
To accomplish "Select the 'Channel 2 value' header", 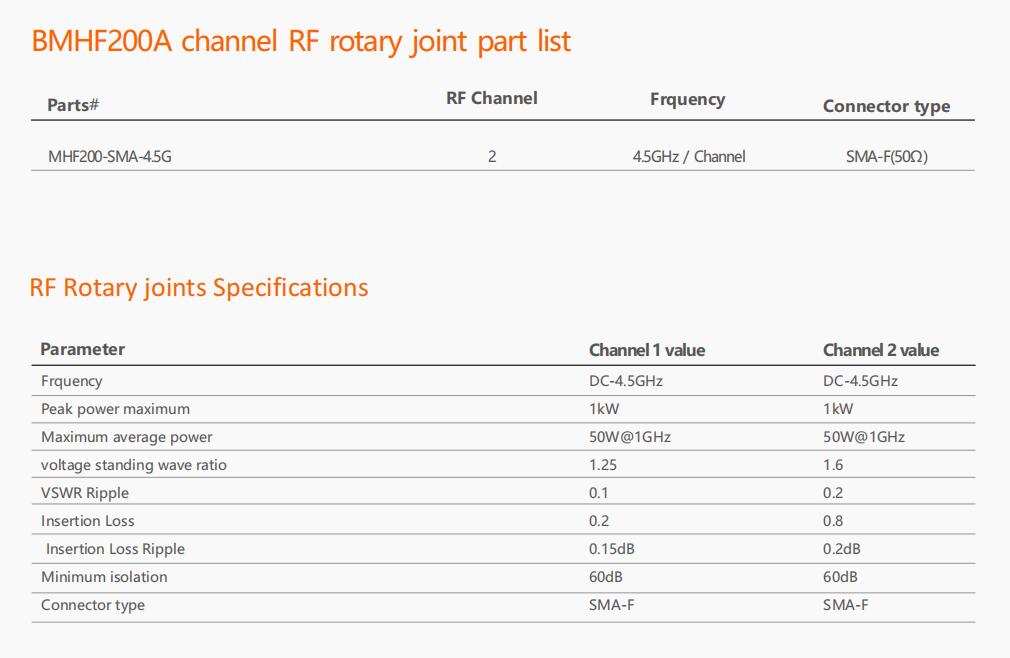I will (x=881, y=350).
